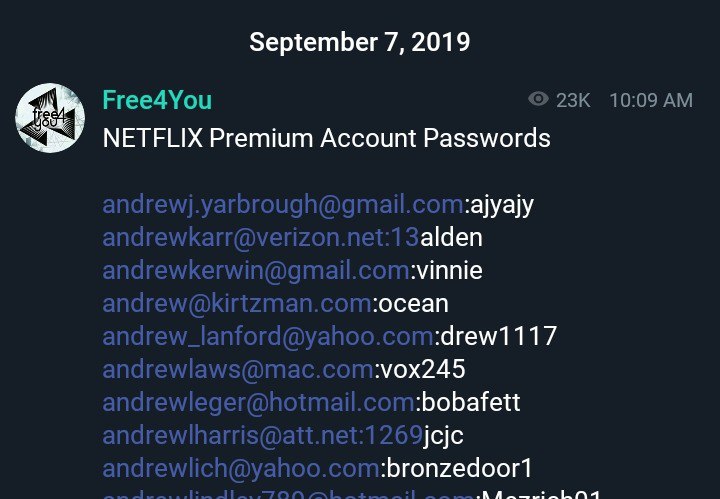Viewport: 720px width, 499px height.
Task: Click the partially visible bottom Hotmail link
Action: coord(288,495)
